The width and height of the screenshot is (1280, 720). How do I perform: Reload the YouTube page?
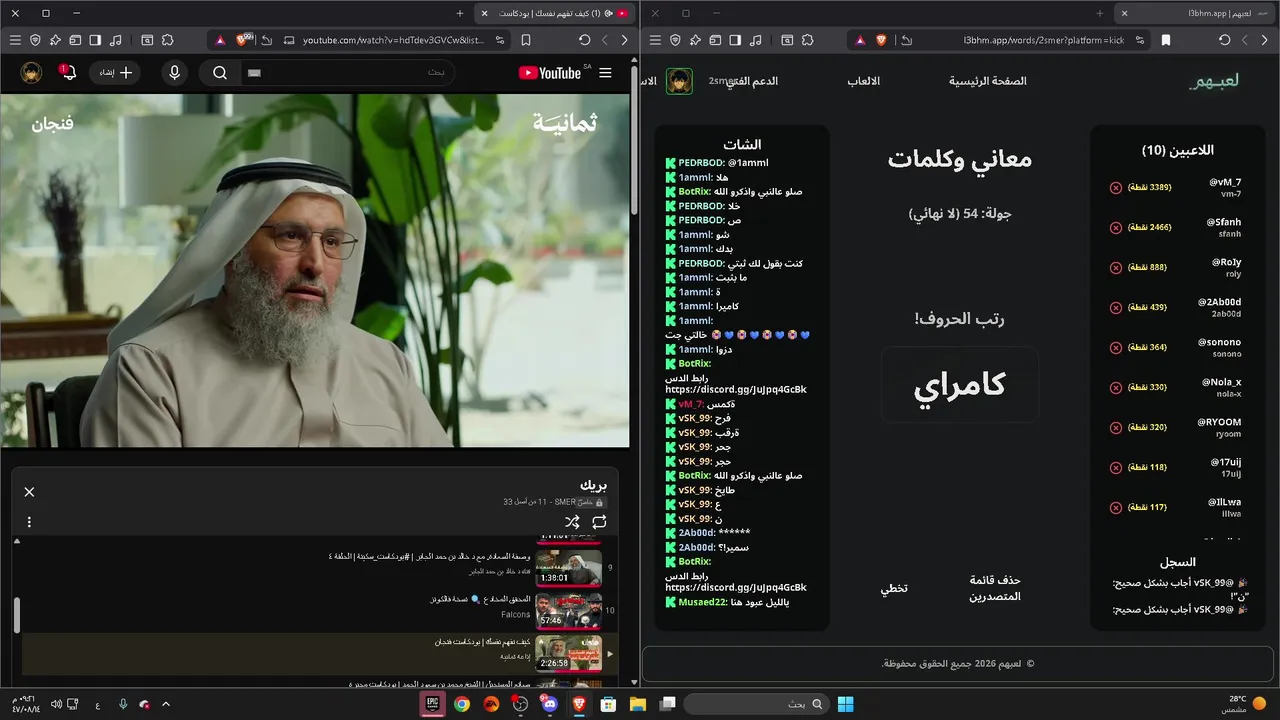(584, 40)
